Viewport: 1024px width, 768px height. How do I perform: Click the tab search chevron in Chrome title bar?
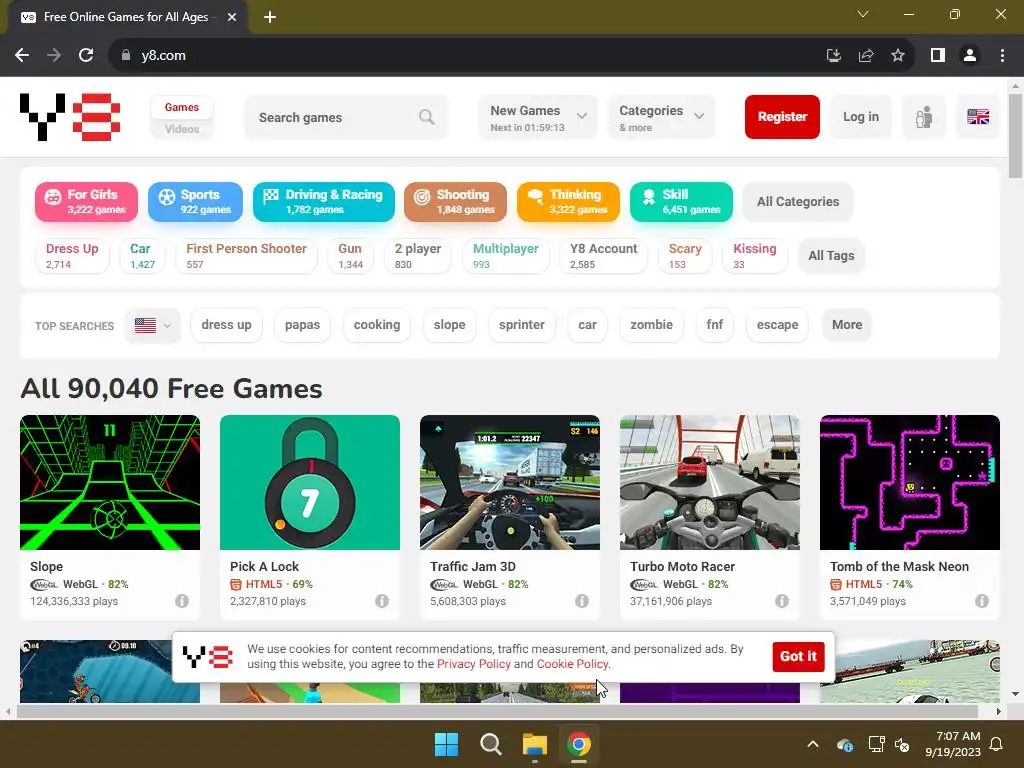click(x=863, y=14)
